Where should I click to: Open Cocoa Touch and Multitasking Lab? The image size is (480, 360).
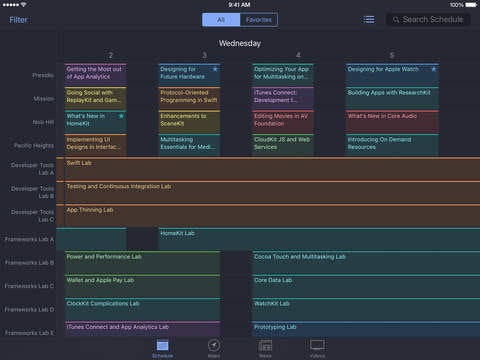366,262
